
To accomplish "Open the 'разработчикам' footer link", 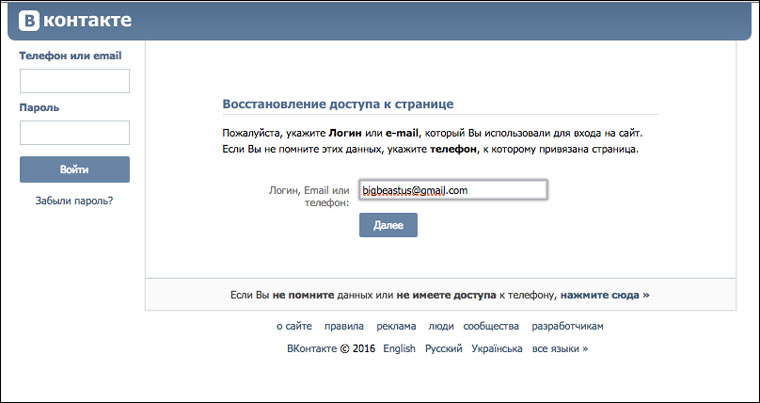I will coord(568,326).
